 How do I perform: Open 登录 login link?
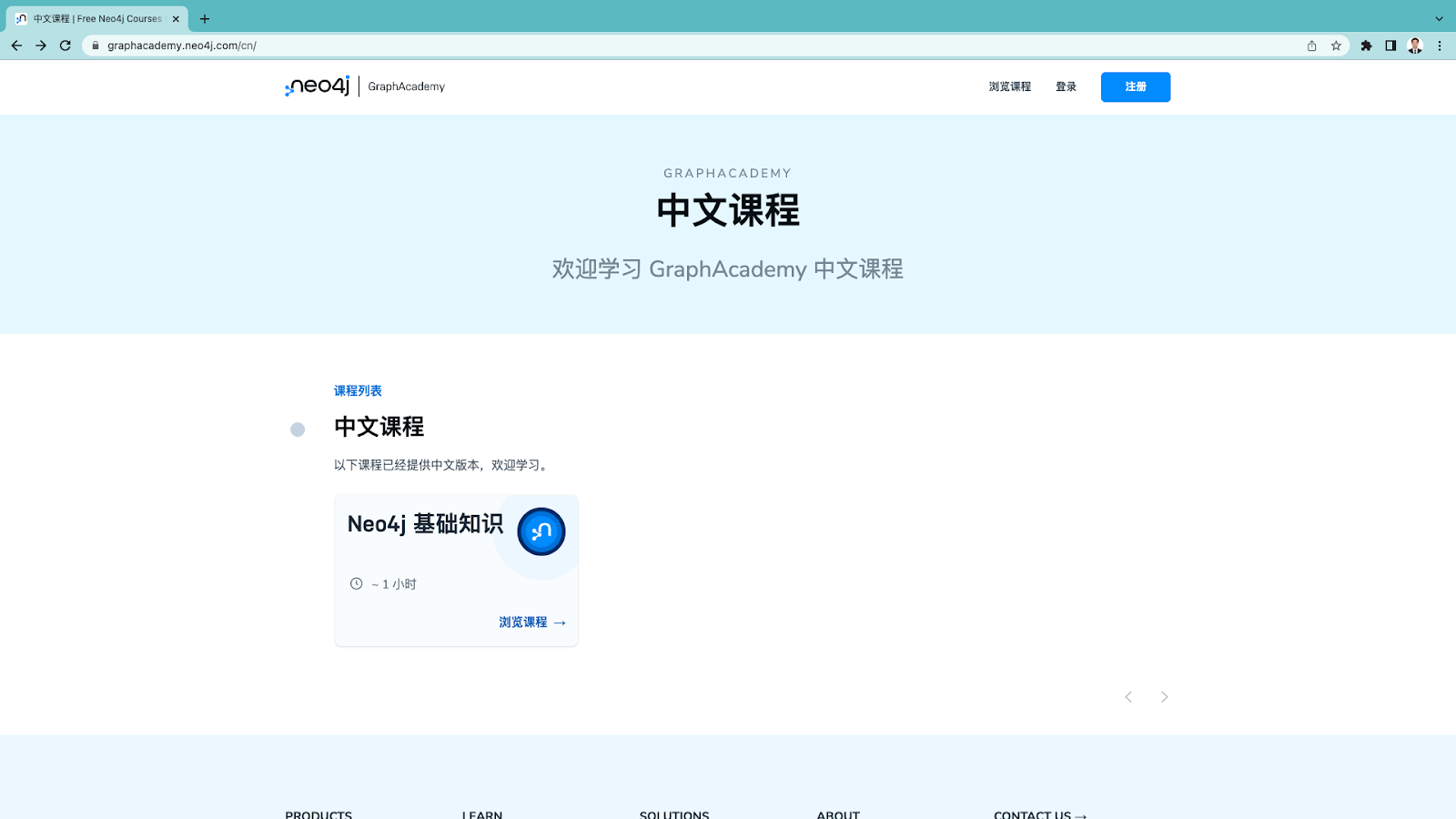tap(1066, 87)
